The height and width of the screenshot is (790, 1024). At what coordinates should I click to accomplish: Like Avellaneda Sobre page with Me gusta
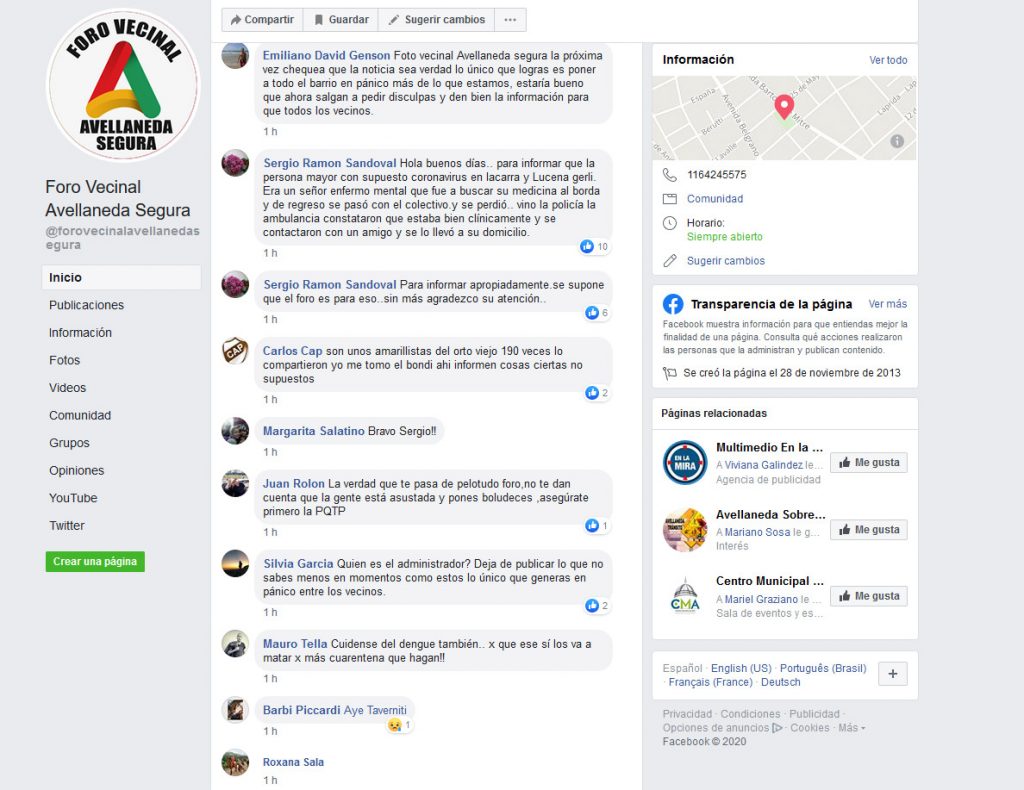click(869, 529)
